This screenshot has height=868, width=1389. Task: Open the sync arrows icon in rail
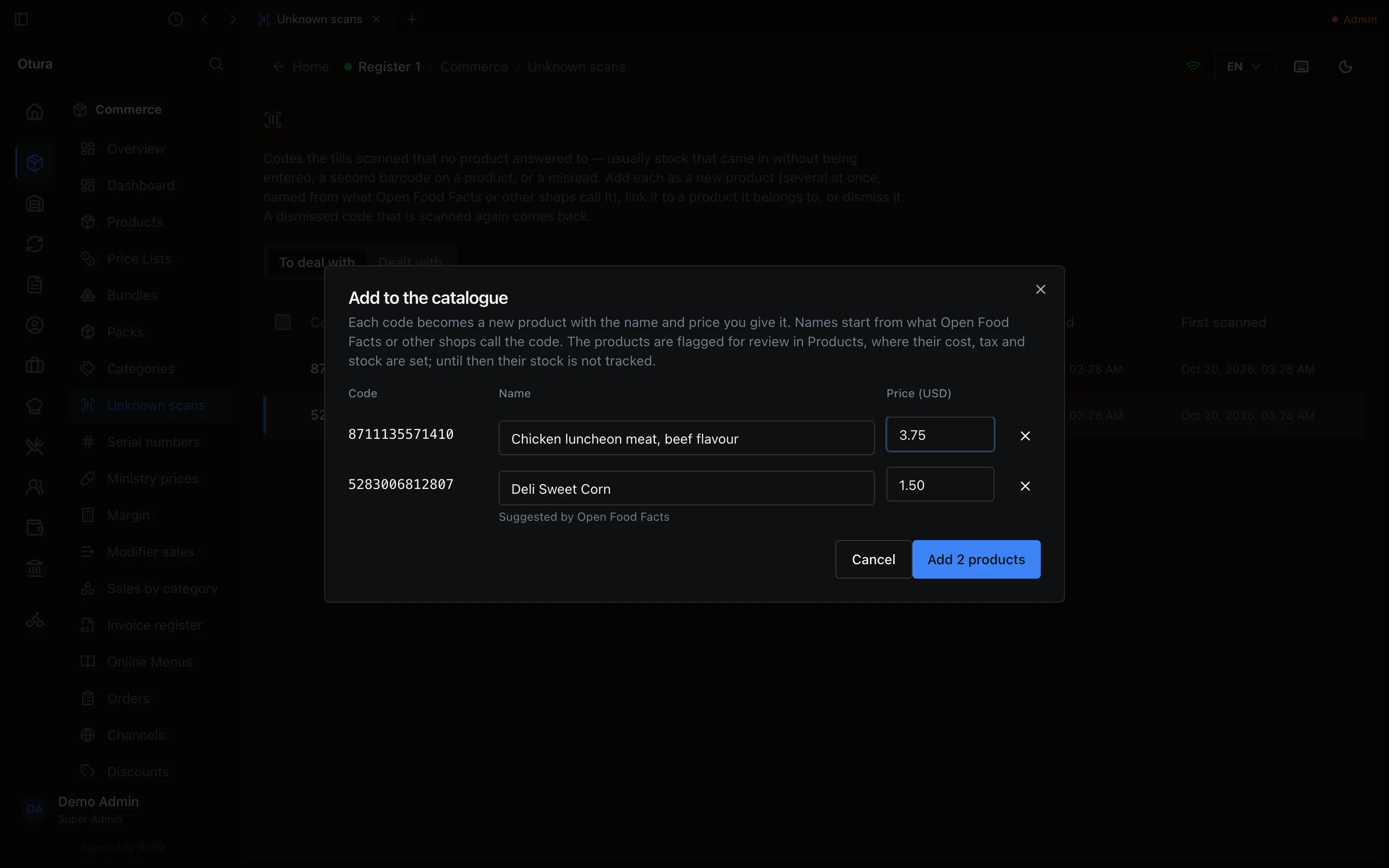point(35,244)
